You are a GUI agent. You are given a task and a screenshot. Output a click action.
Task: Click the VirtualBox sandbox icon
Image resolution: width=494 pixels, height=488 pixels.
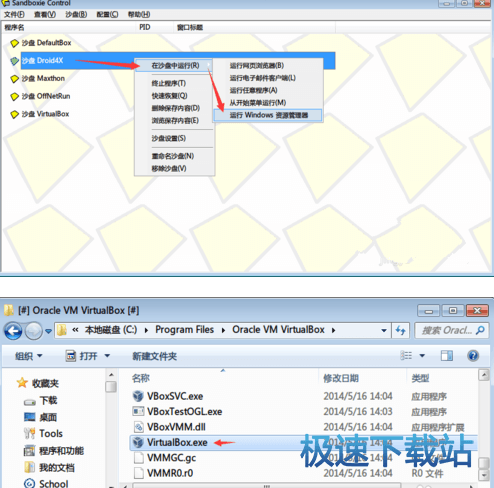(x=14, y=114)
